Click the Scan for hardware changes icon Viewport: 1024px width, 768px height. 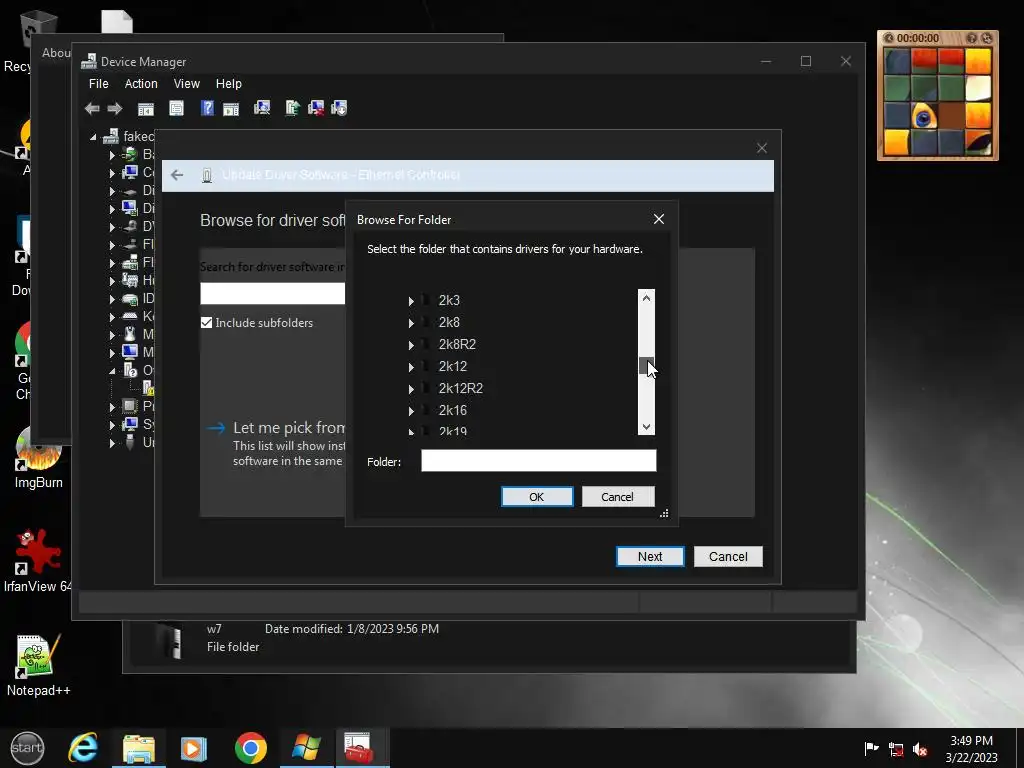coord(262,108)
